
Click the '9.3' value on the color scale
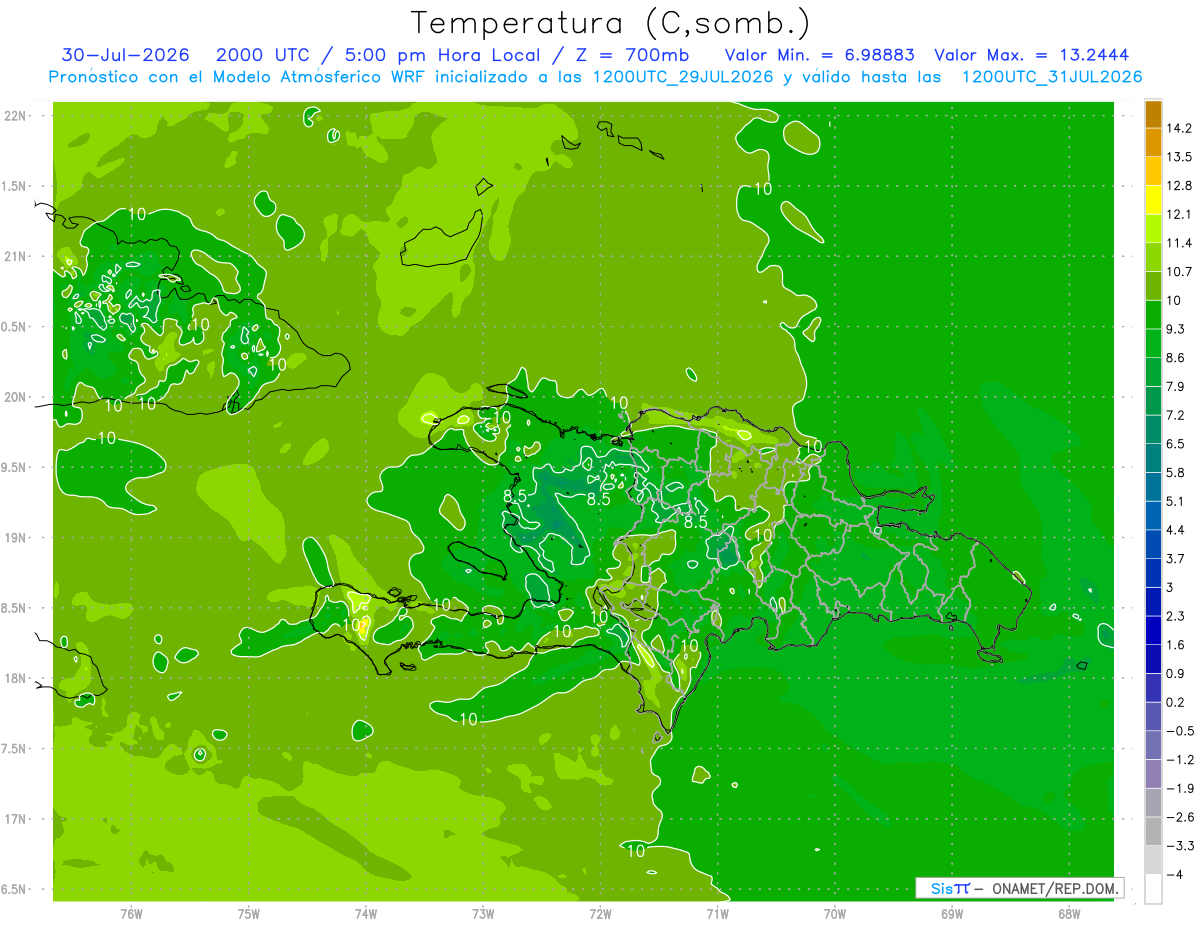pos(1176,328)
